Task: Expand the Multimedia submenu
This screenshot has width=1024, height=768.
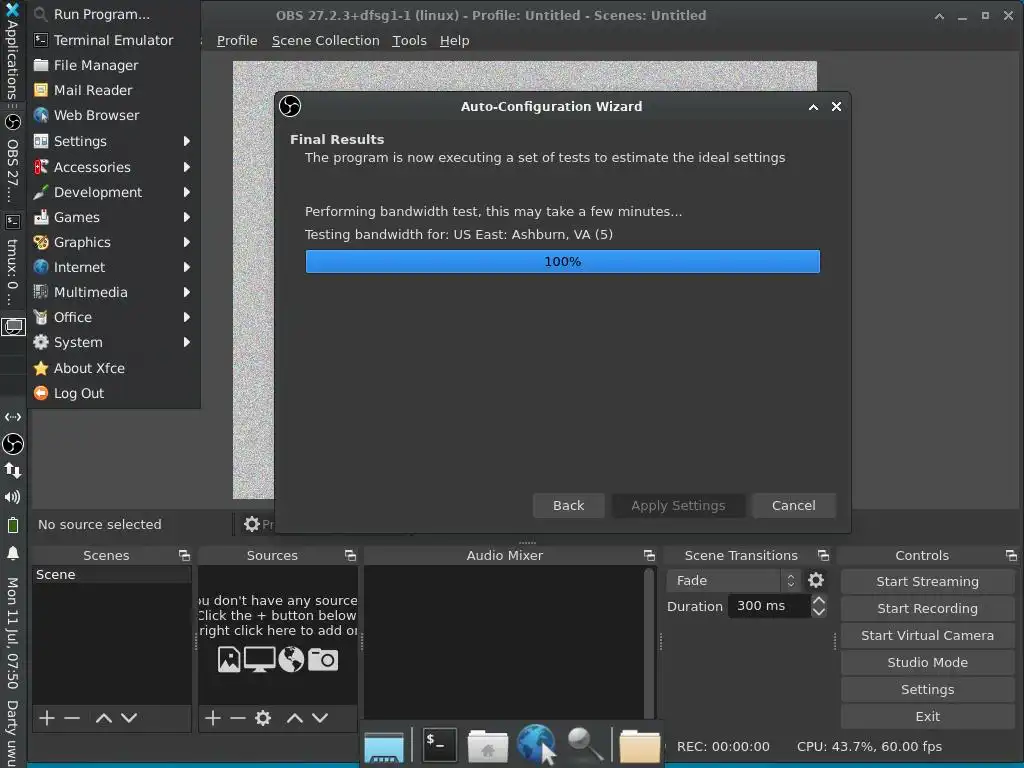Action: [114, 292]
